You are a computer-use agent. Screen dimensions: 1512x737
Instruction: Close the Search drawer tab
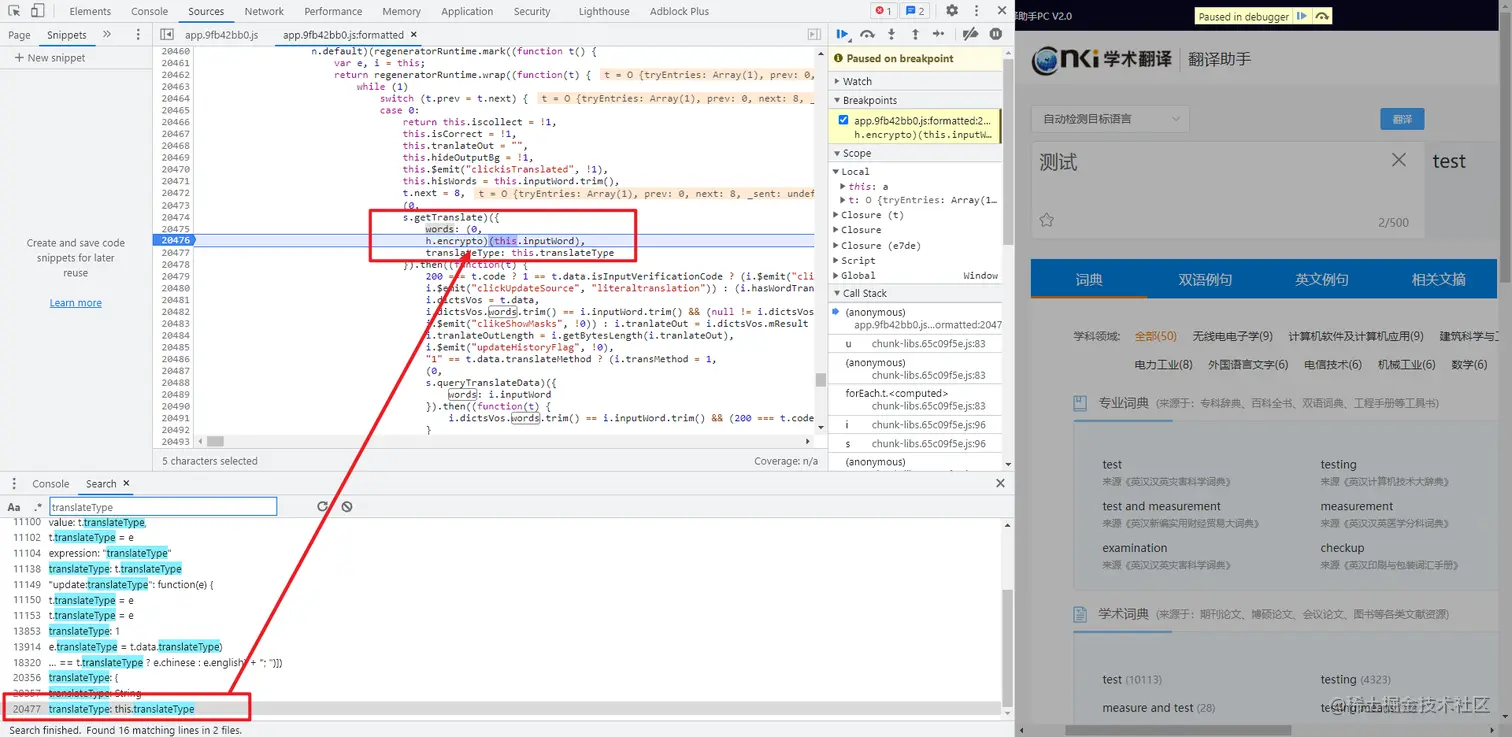point(126,484)
